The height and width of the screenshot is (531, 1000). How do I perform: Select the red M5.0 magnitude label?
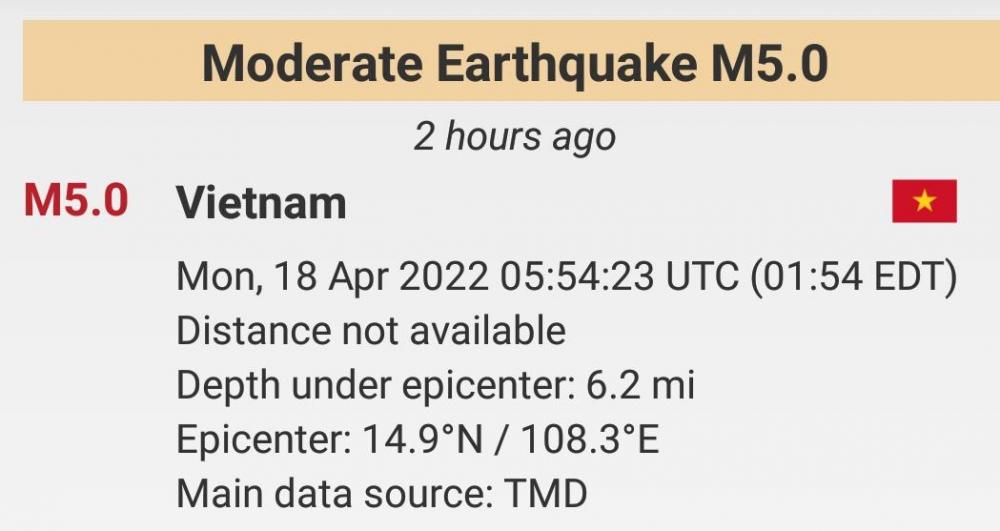[76, 201]
